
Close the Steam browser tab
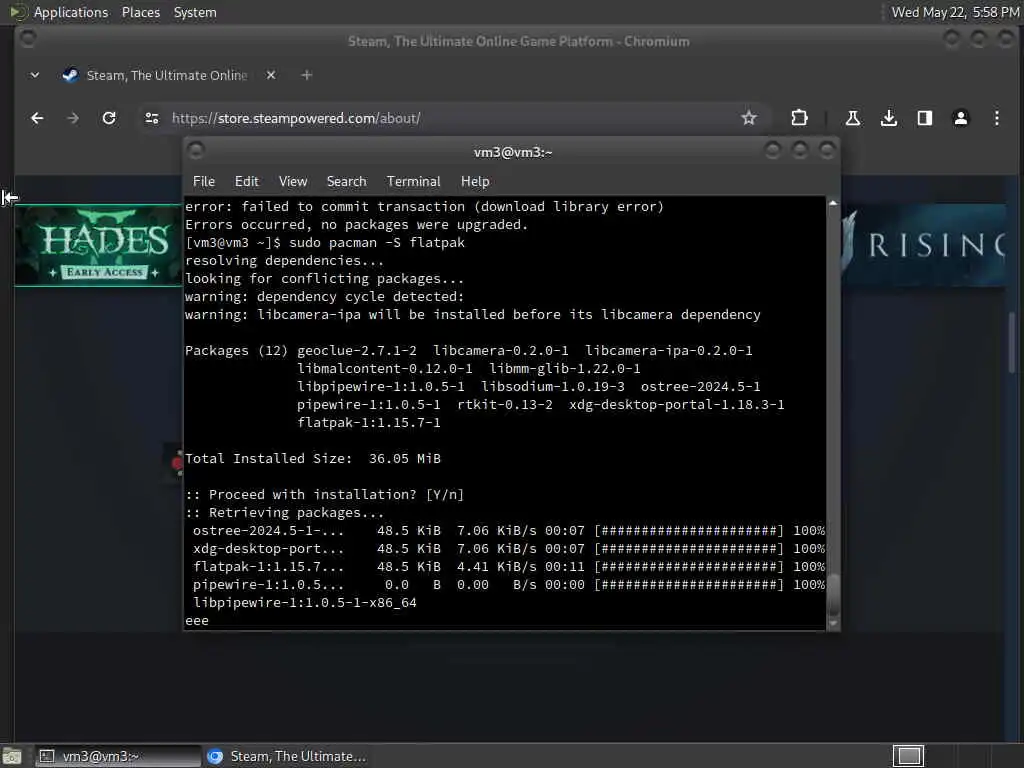271,75
